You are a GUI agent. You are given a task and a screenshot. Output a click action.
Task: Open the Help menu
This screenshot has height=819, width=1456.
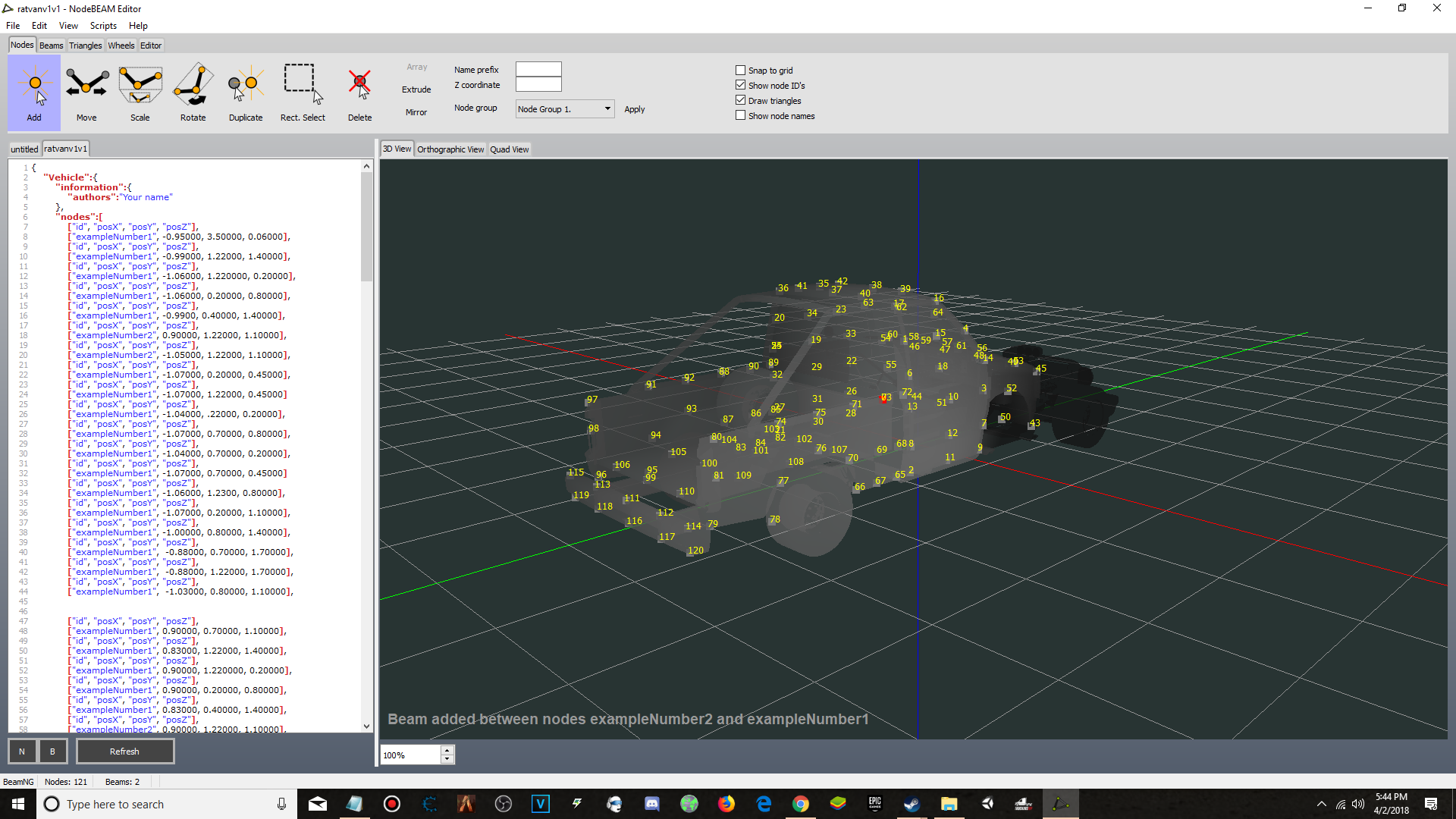pos(138,26)
